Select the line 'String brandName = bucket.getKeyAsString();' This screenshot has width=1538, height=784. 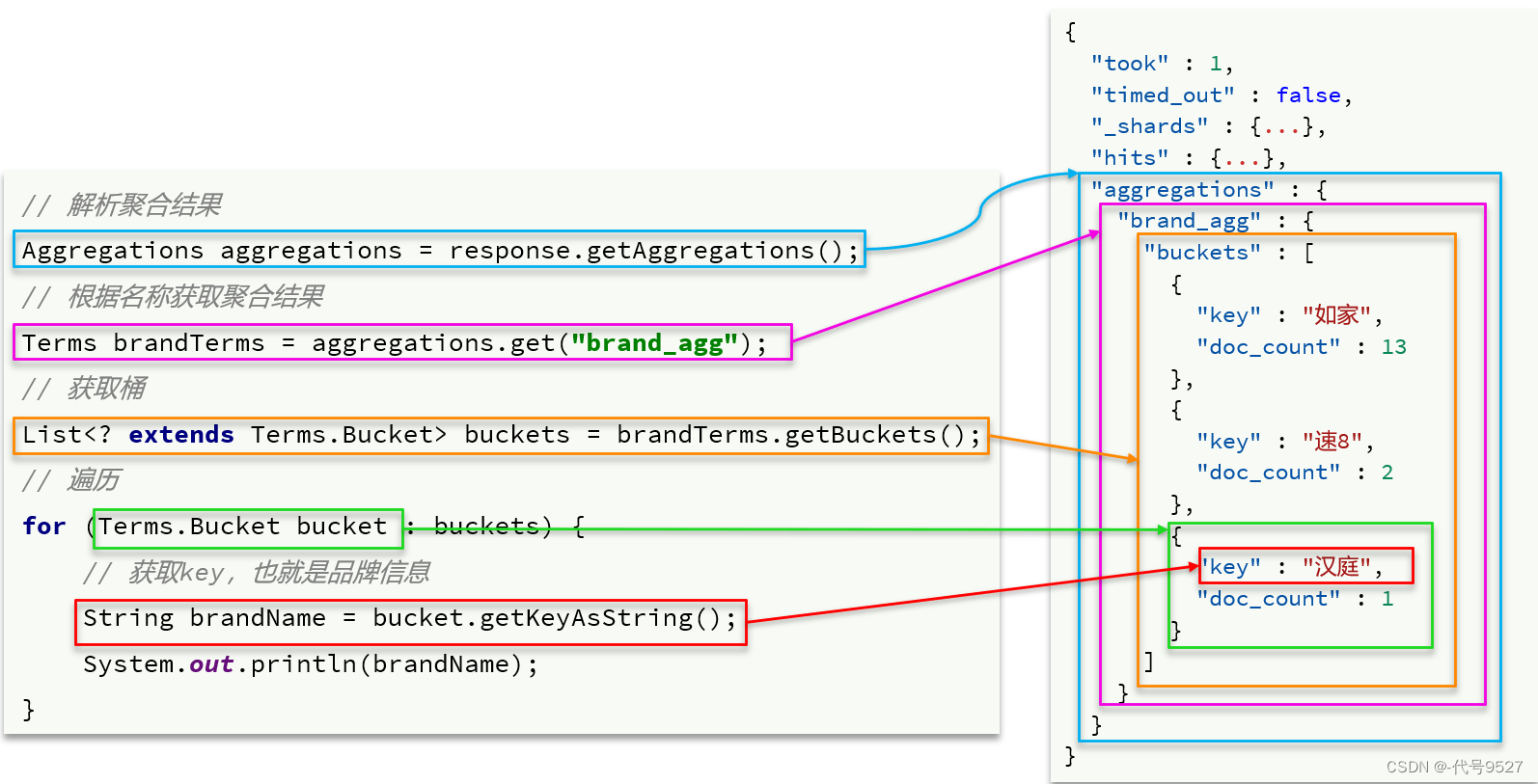(x=411, y=621)
